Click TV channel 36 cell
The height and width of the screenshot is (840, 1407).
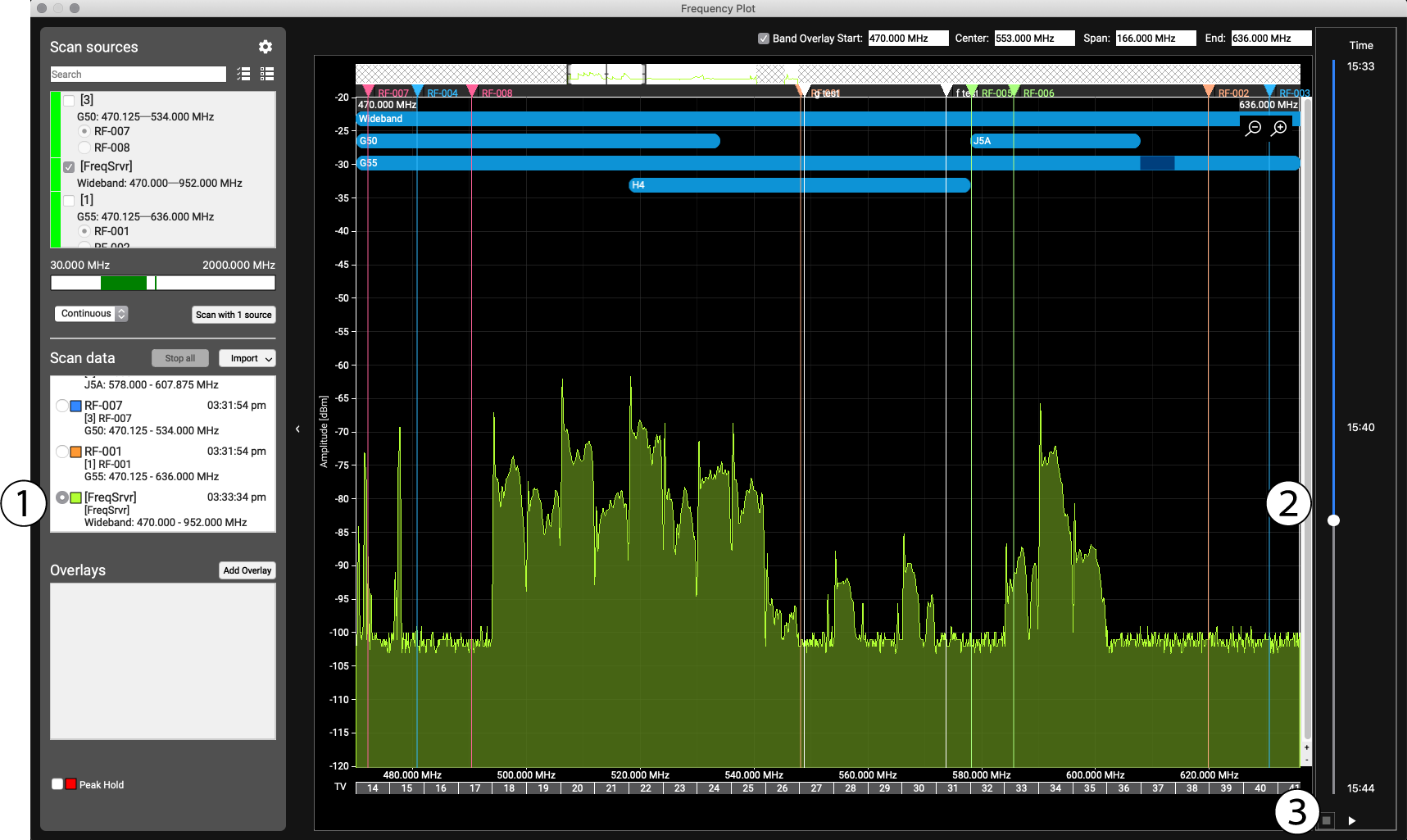pos(1123,788)
